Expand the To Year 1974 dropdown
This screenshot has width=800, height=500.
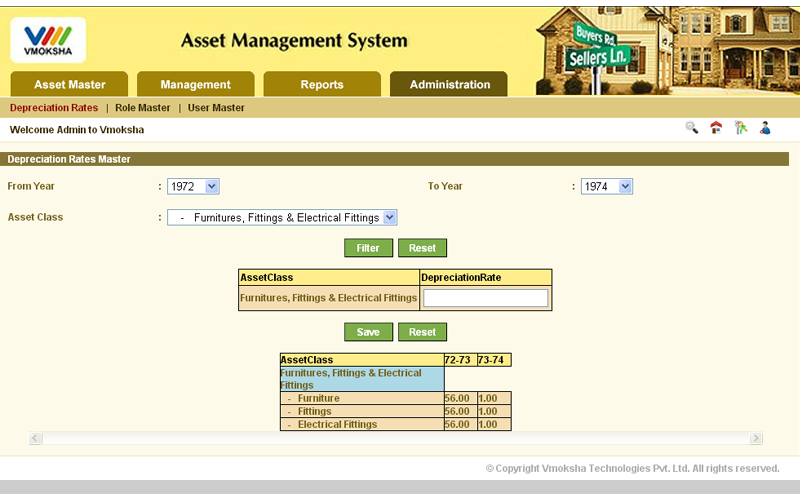(x=607, y=186)
